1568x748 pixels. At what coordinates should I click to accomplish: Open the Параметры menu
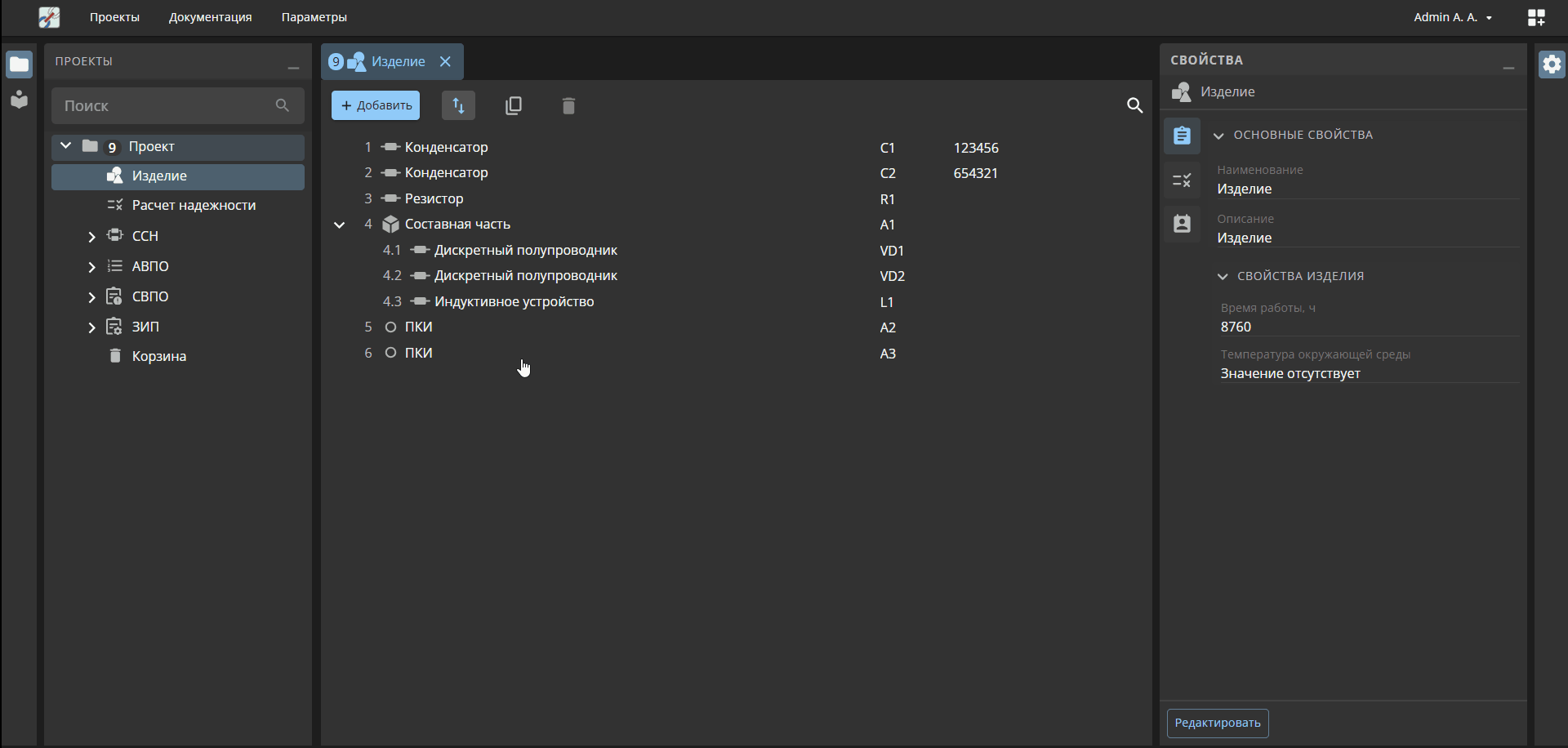[x=314, y=17]
